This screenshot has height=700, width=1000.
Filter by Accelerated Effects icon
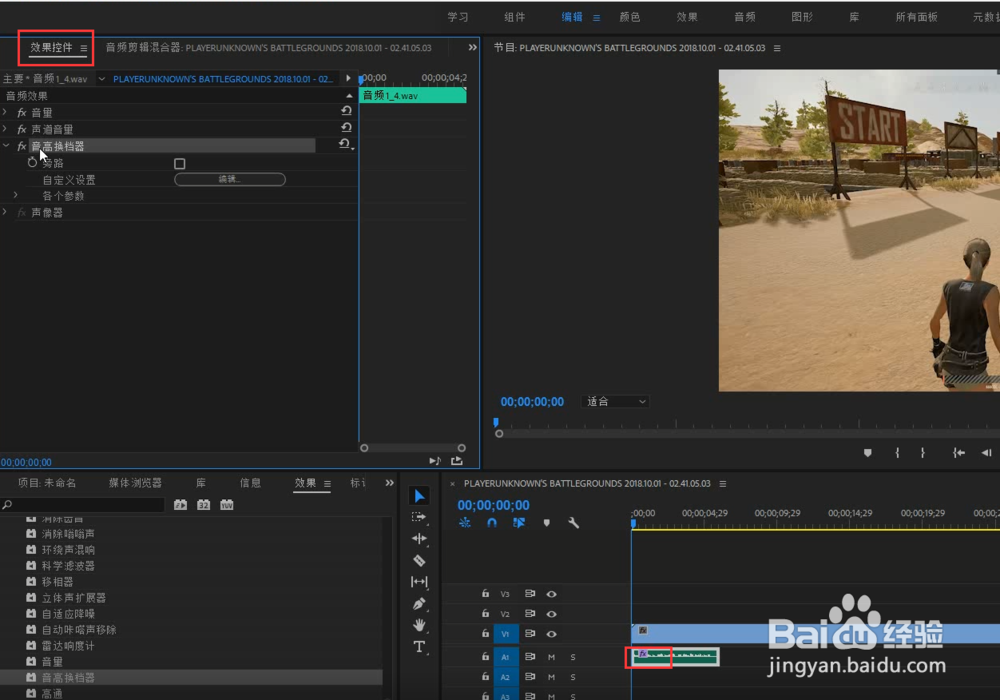click(x=180, y=505)
